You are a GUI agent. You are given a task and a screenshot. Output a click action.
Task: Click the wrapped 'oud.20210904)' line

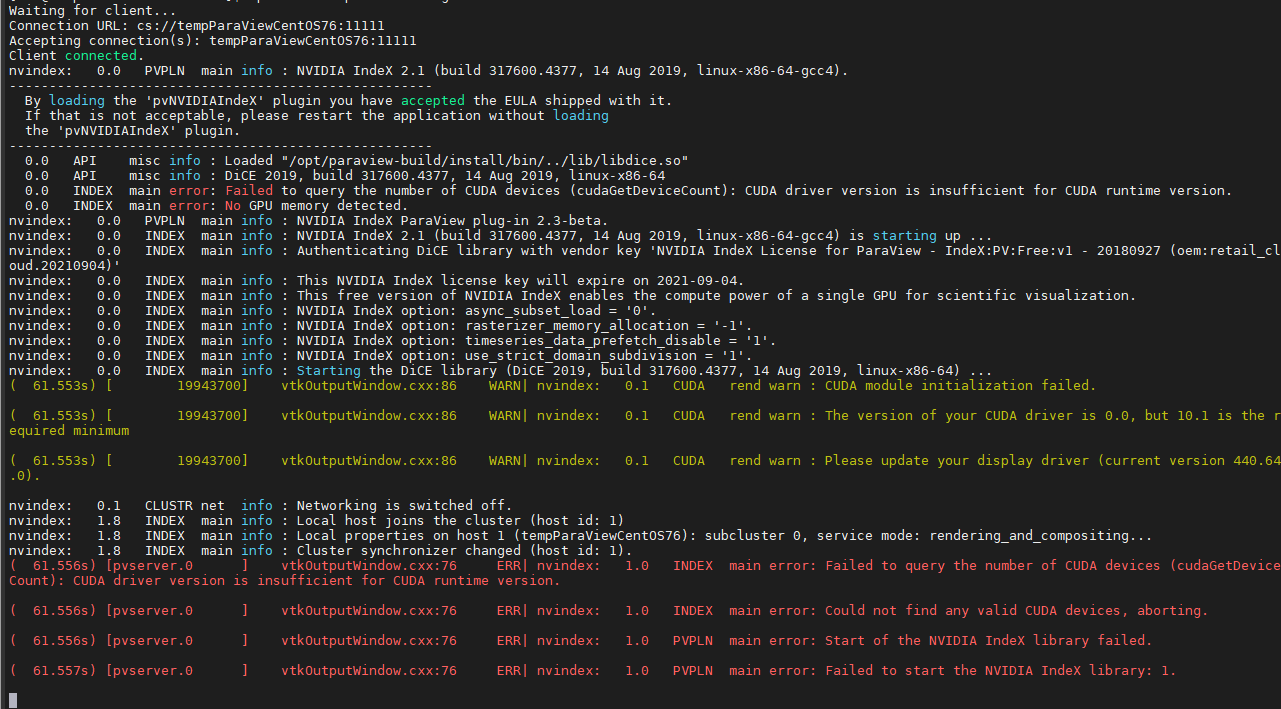coord(65,265)
